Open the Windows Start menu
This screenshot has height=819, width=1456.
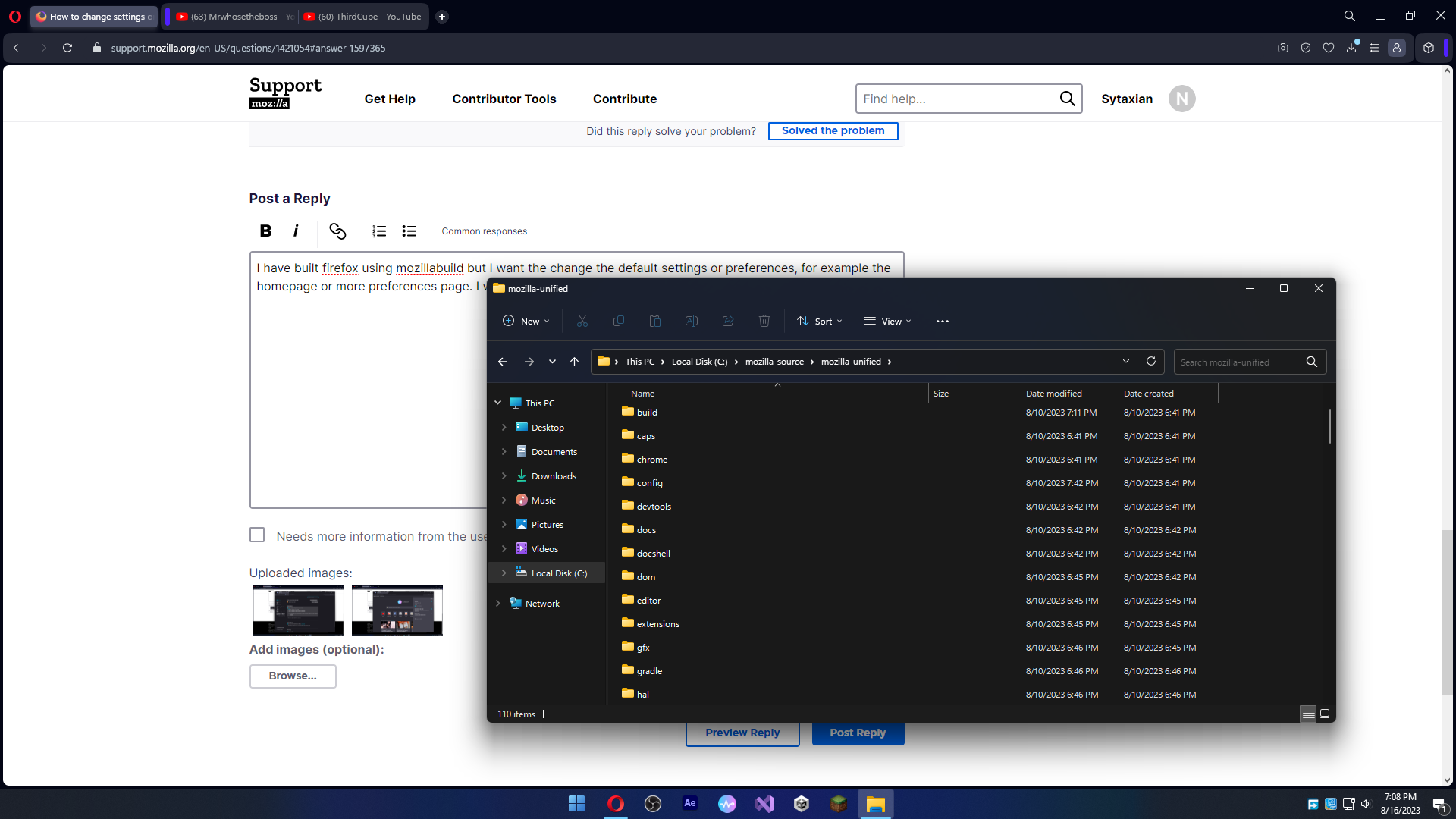point(576,803)
